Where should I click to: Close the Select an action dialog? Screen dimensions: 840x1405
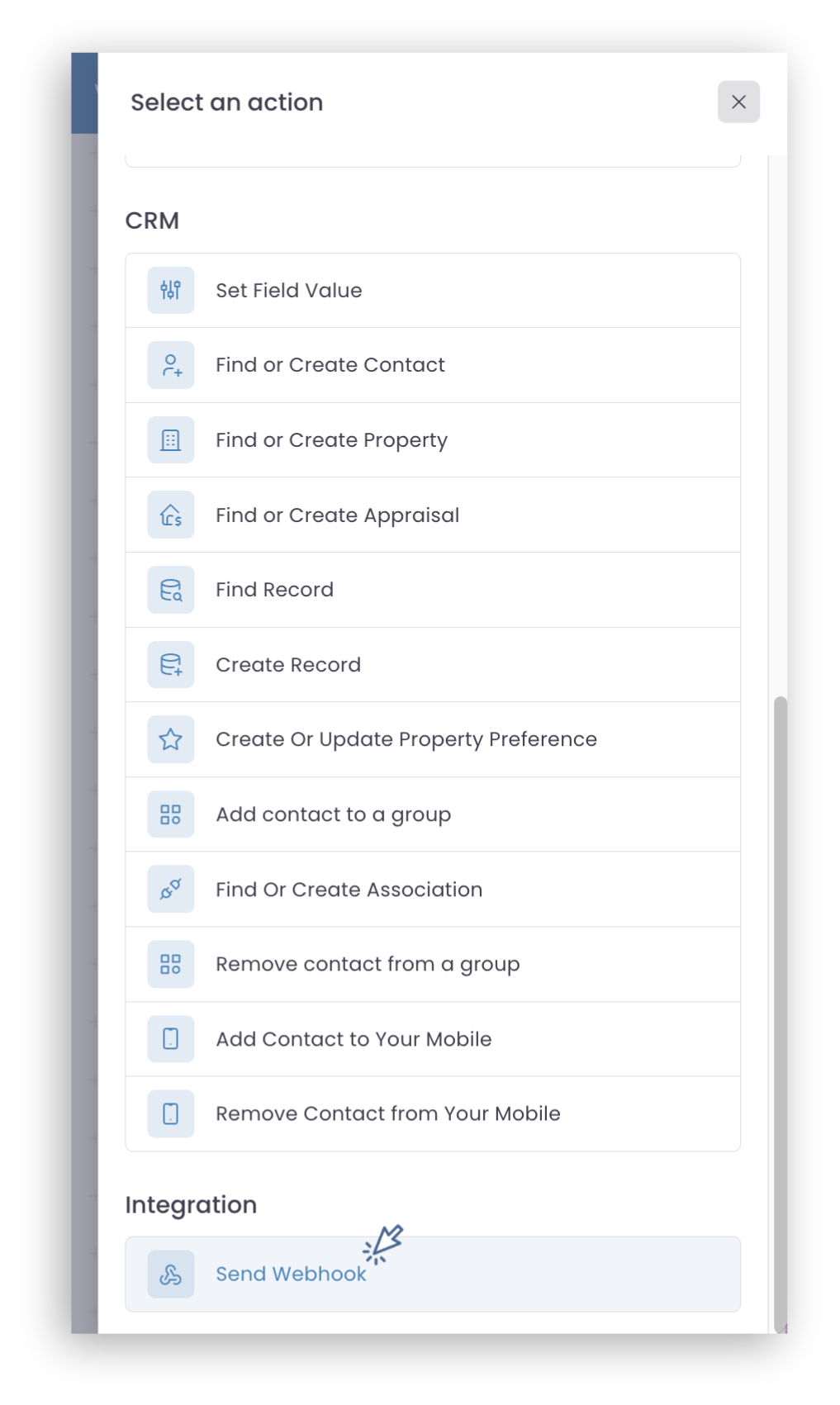tap(738, 102)
